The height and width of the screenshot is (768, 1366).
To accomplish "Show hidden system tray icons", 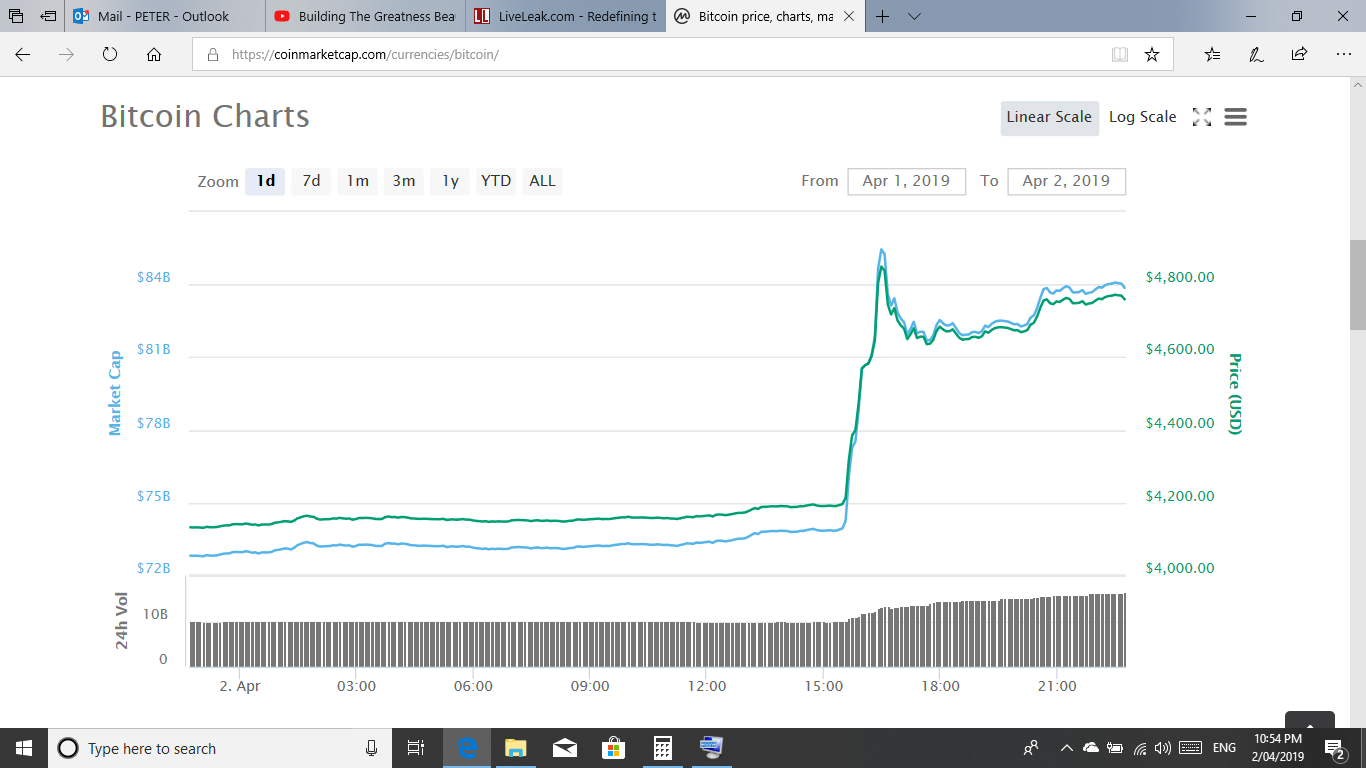I will point(1066,748).
